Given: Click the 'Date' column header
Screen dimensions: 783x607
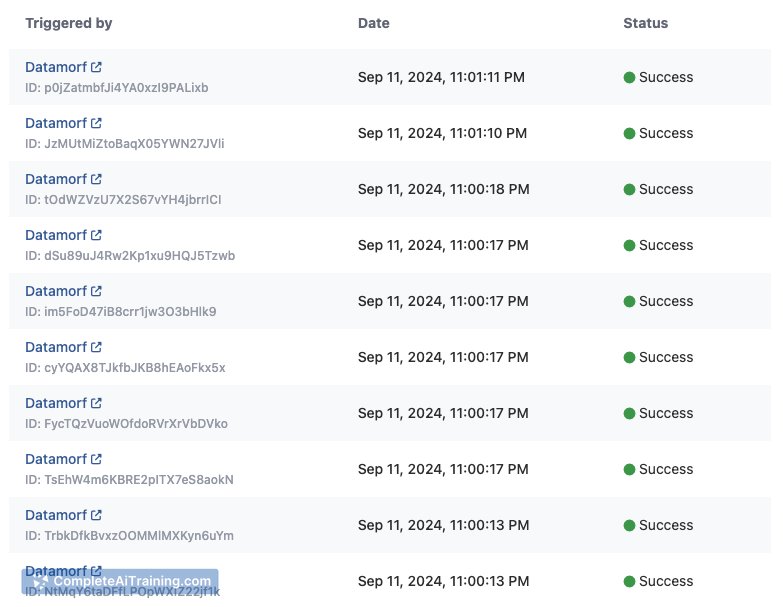Looking at the screenshot, I should pos(374,23).
